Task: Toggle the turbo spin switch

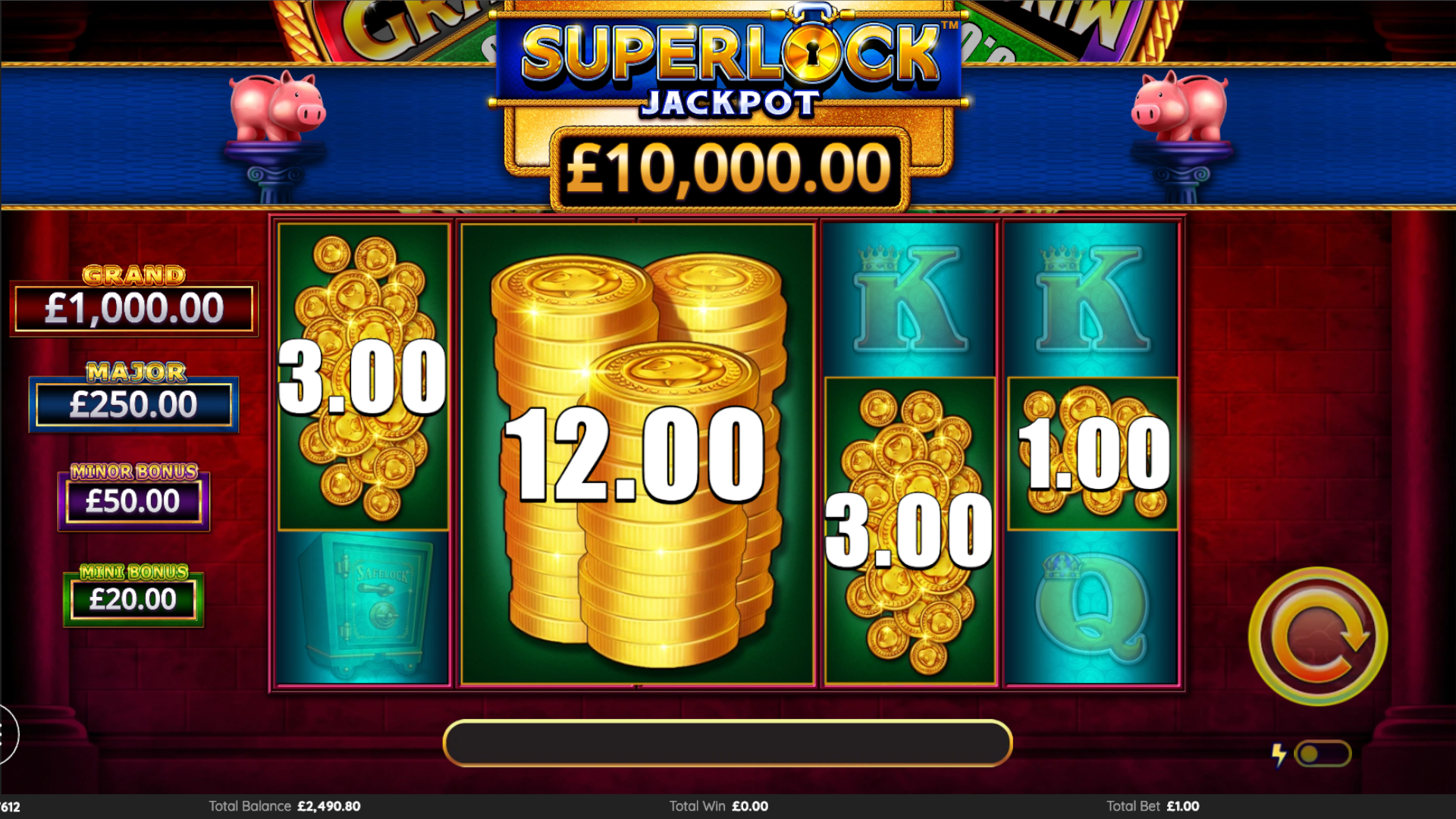Action: [x=1323, y=754]
